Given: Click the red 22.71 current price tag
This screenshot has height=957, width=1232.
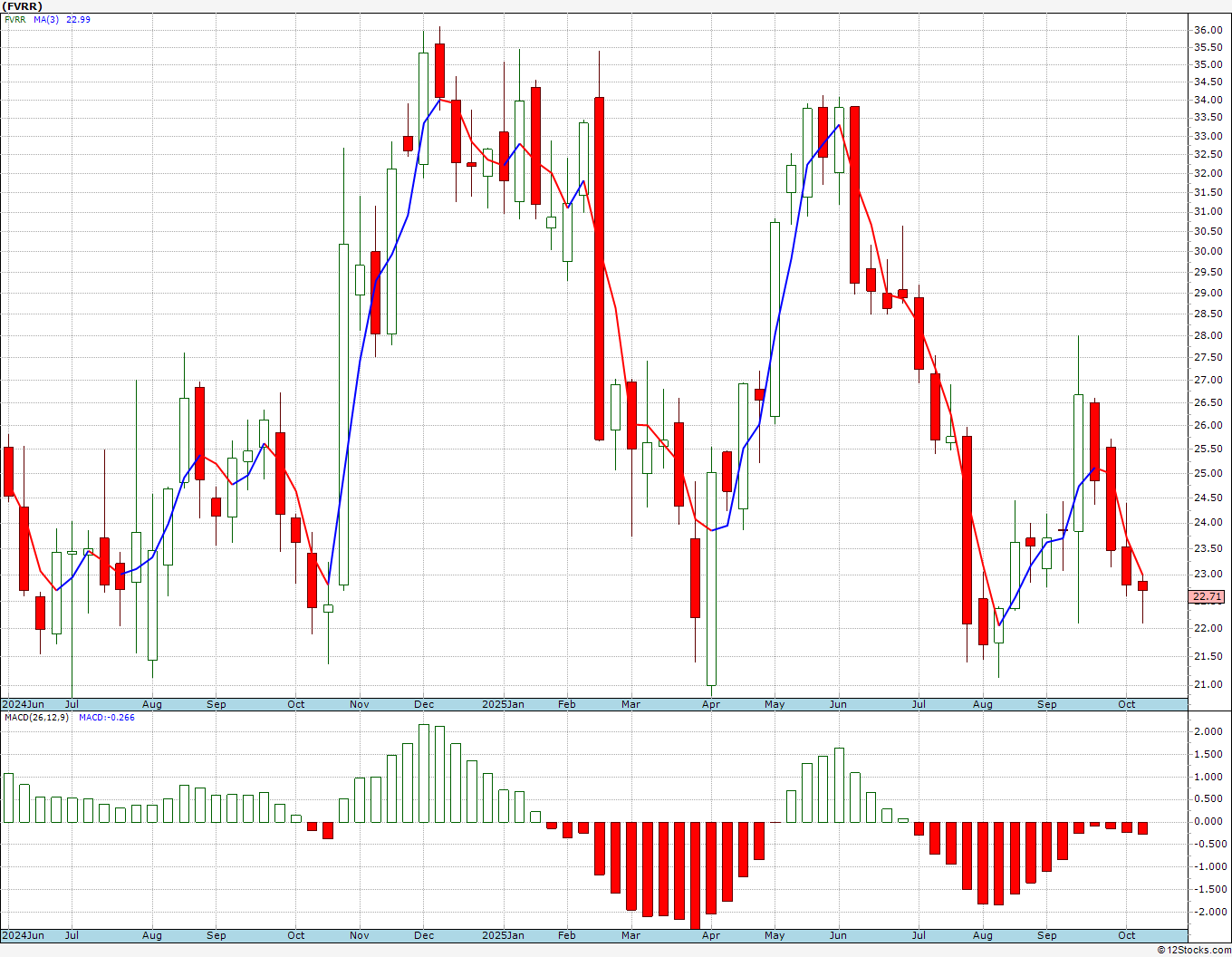Looking at the screenshot, I should coord(1207,596).
